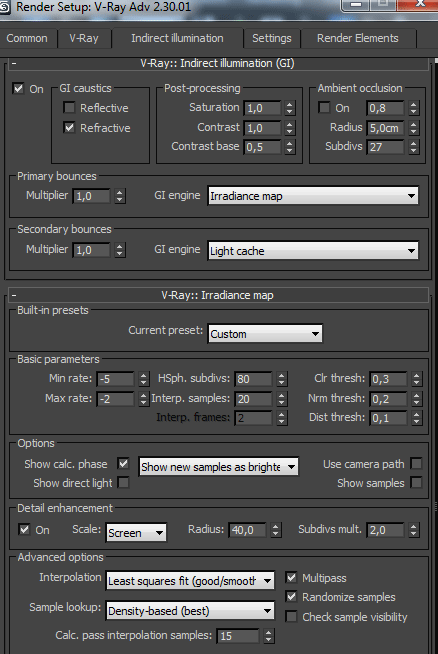Disable the Refractive GI caustics checkbox
Screen dimensions: 438x654
69,127
